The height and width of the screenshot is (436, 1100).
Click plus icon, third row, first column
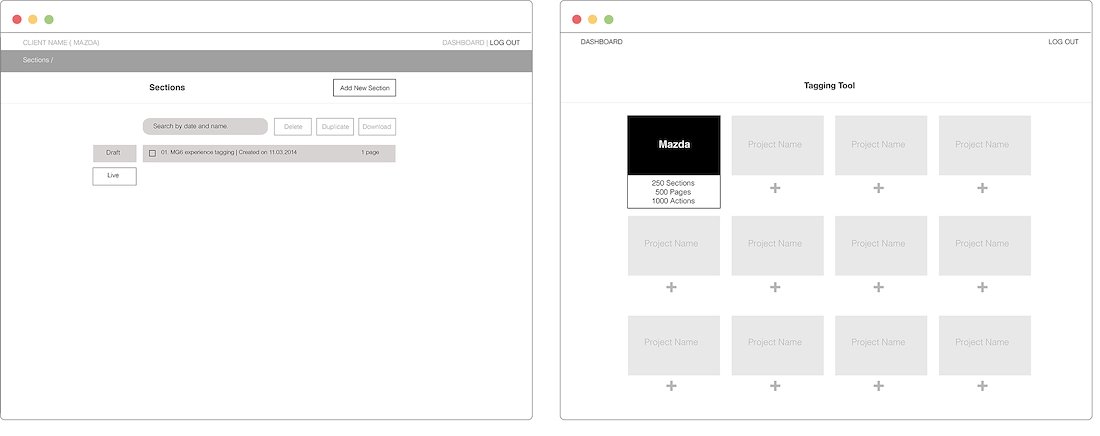click(x=671, y=386)
